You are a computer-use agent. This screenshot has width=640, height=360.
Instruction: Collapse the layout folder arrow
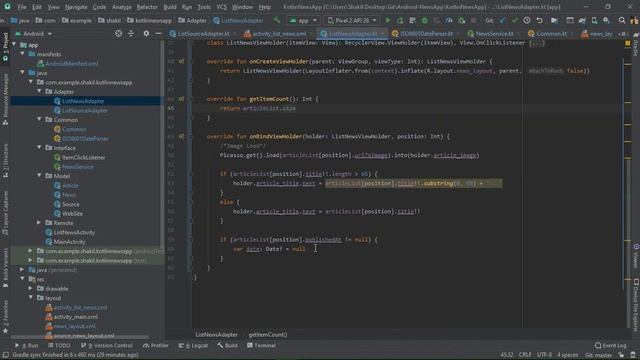(x=31, y=298)
